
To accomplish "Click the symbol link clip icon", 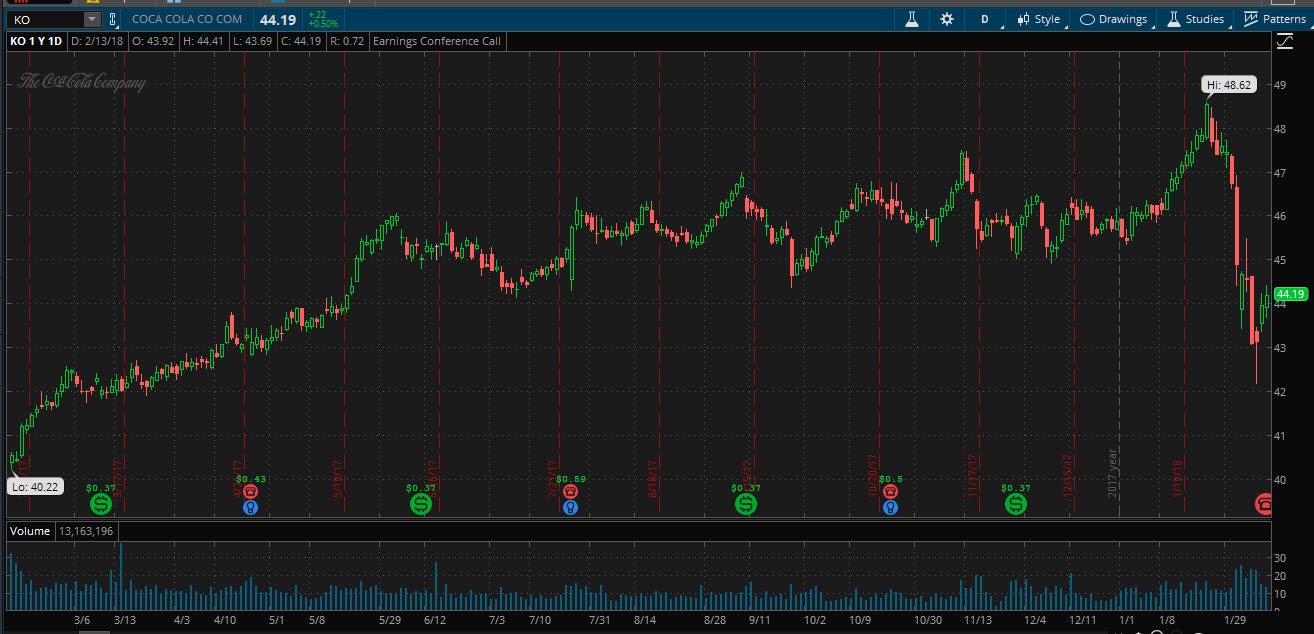I will (113, 19).
